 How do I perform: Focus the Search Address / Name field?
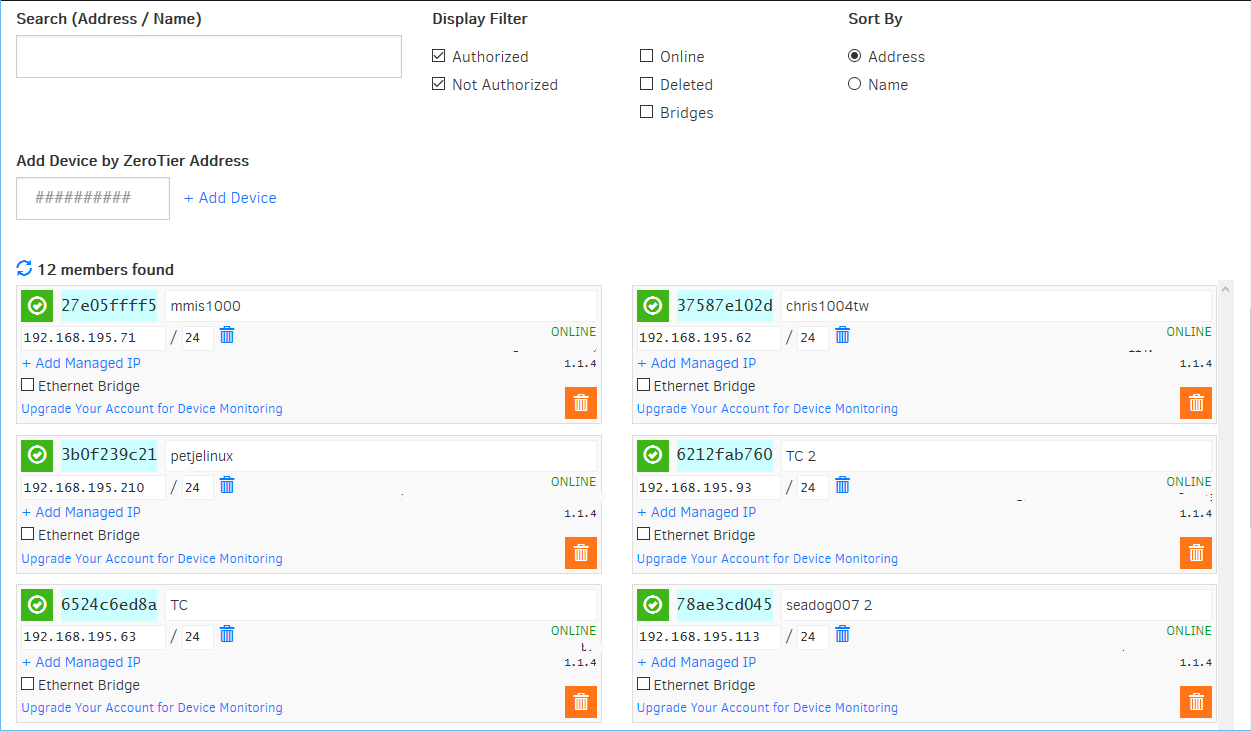209,57
